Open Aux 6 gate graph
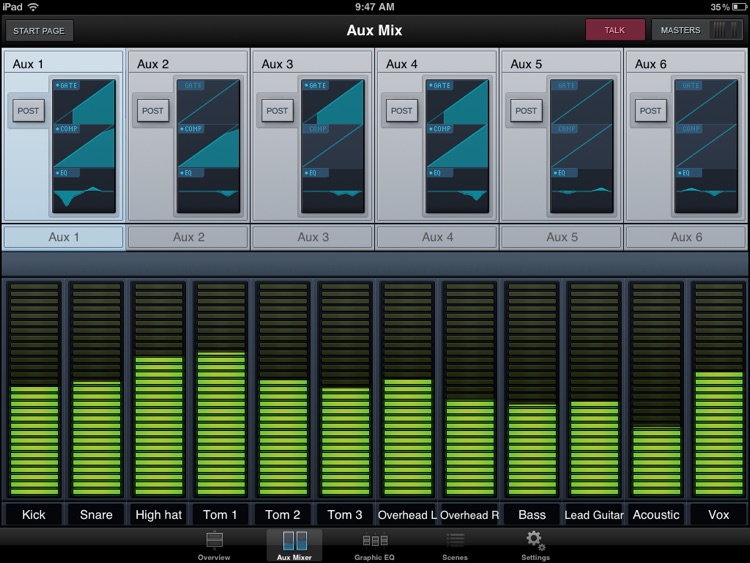 [706, 102]
